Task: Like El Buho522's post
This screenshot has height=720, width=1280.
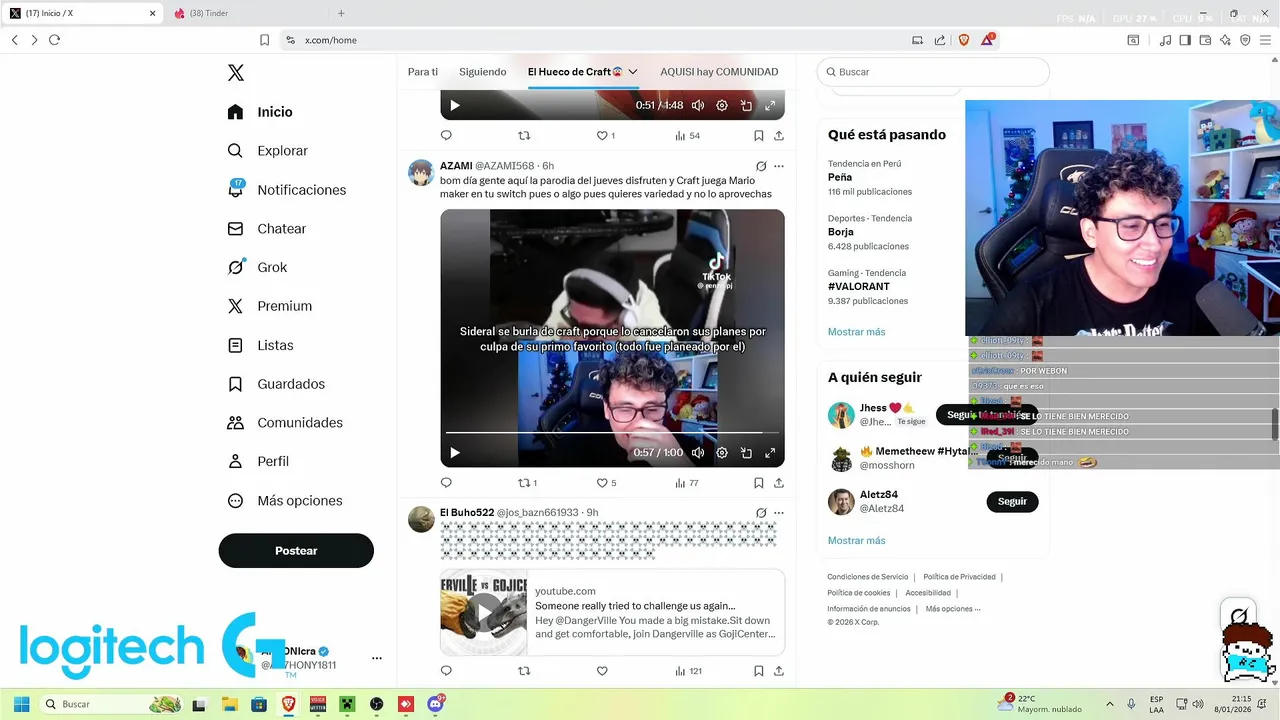Action: 602,671
